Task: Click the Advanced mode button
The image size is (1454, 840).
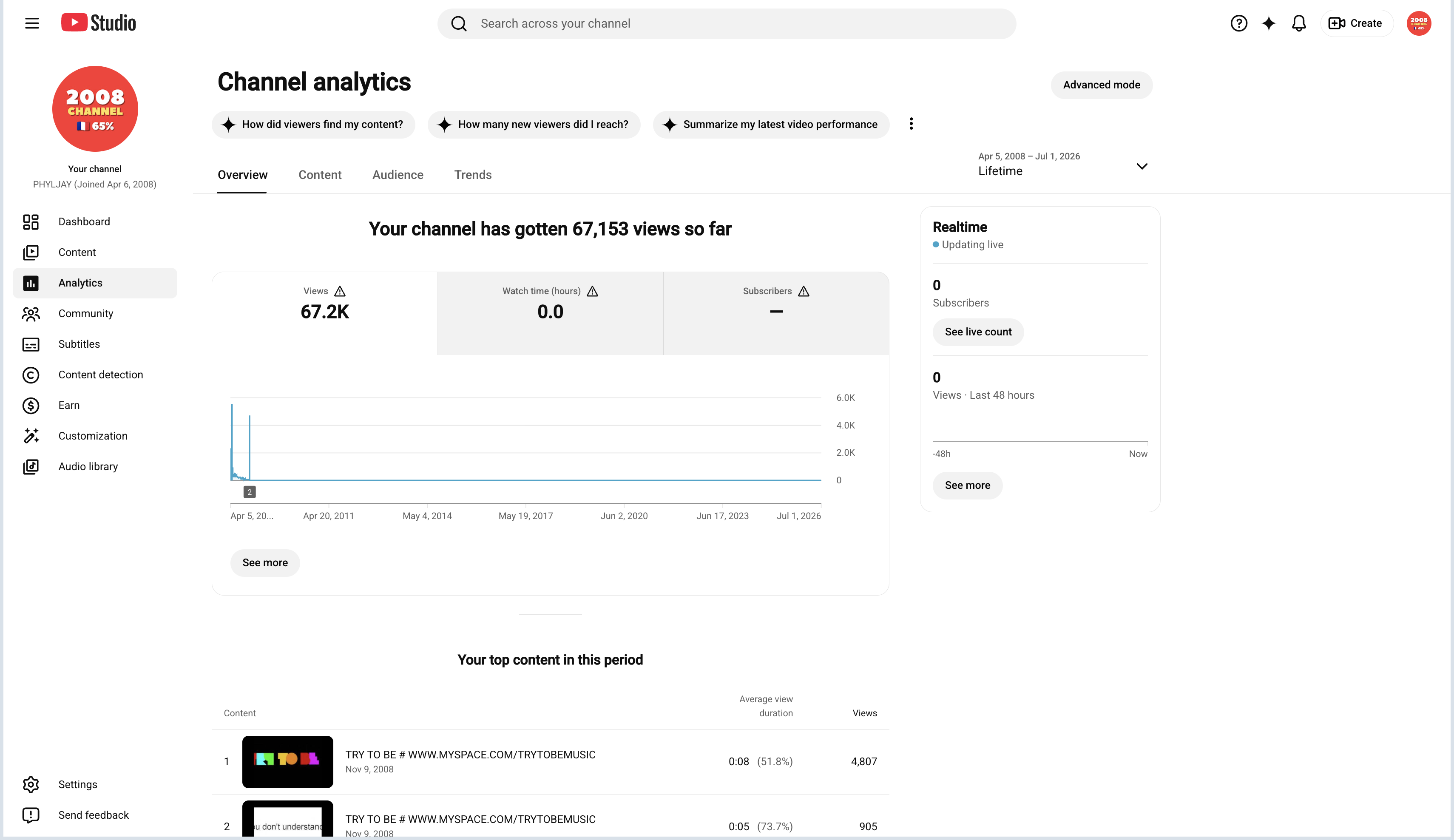Action: (1102, 85)
